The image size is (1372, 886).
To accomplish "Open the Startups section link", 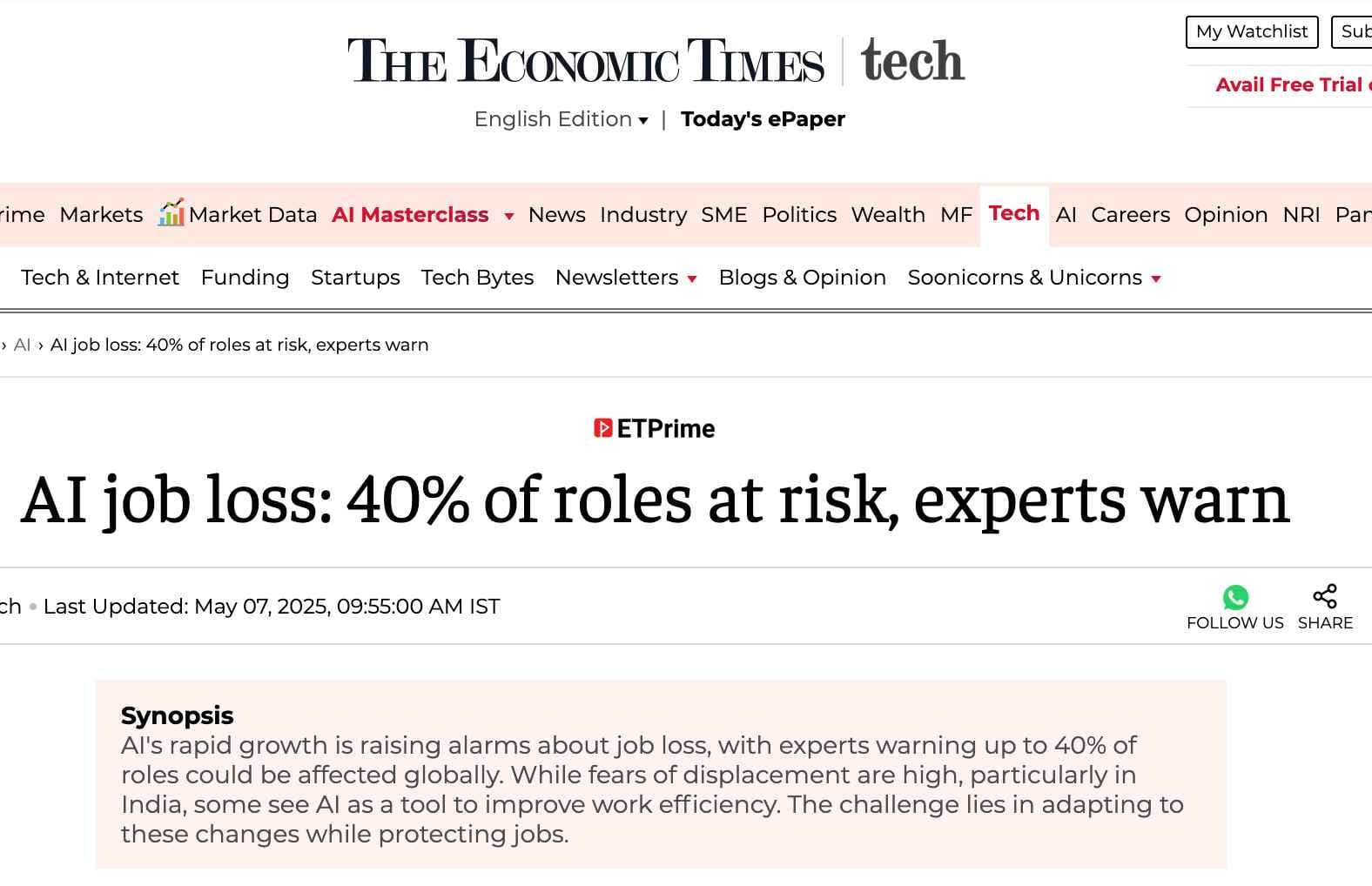I will (355, 278).
